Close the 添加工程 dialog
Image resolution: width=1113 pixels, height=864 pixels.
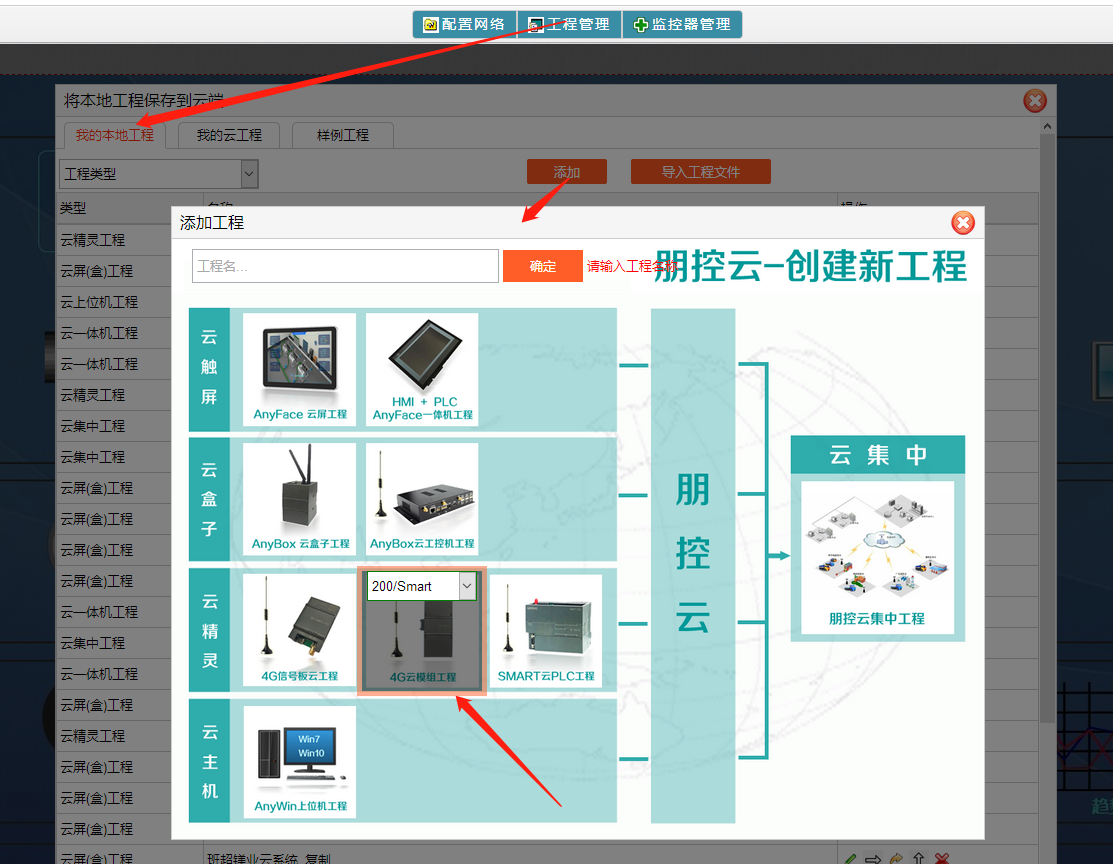962,223
